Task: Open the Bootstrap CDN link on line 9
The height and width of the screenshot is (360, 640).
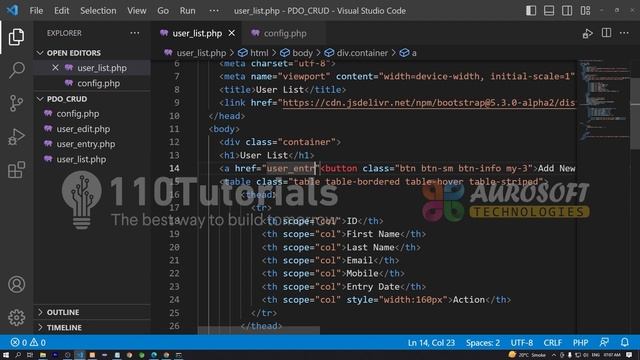Action: 429,103
